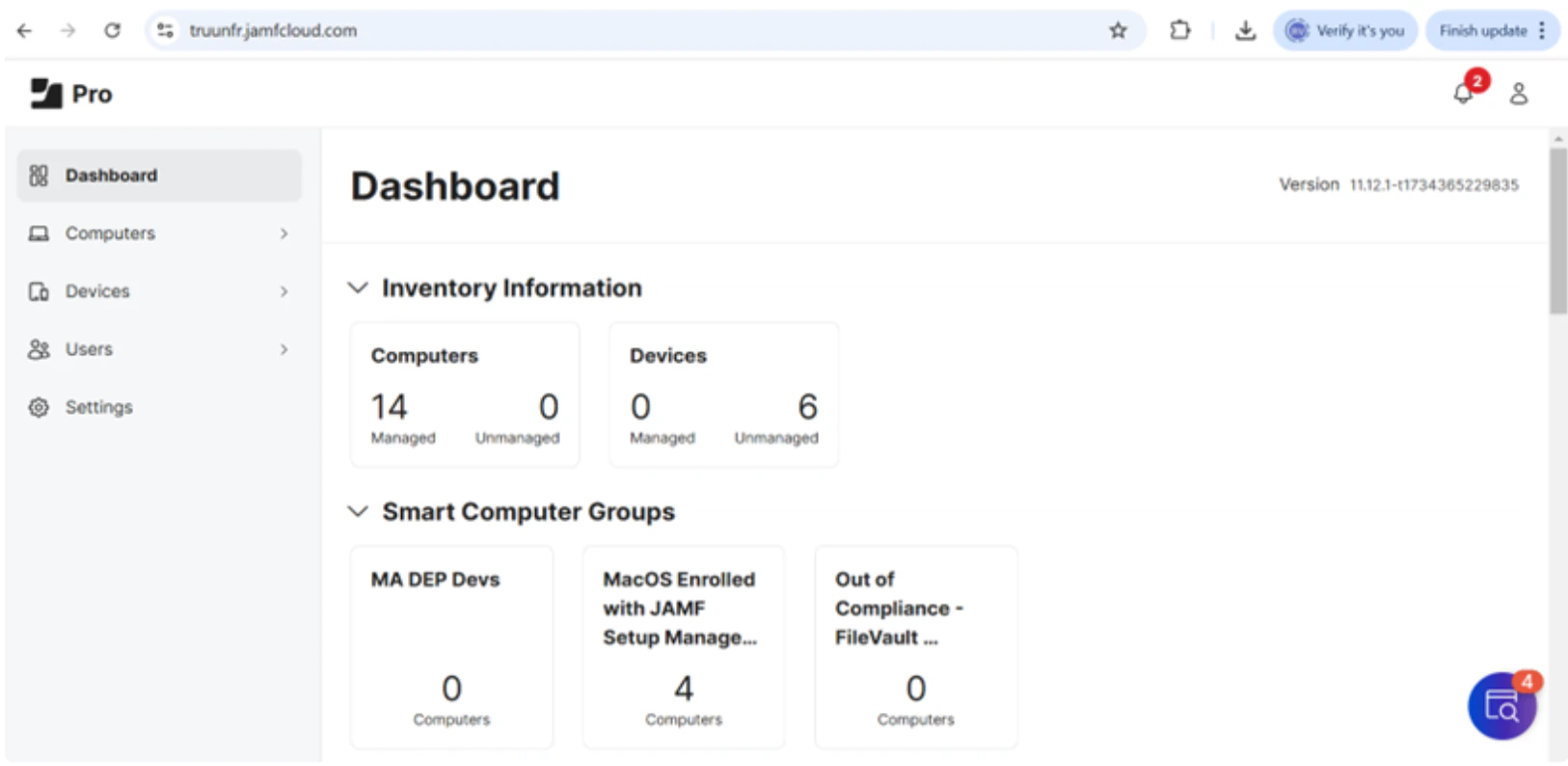Click the Devices card heading

(668, 355)
